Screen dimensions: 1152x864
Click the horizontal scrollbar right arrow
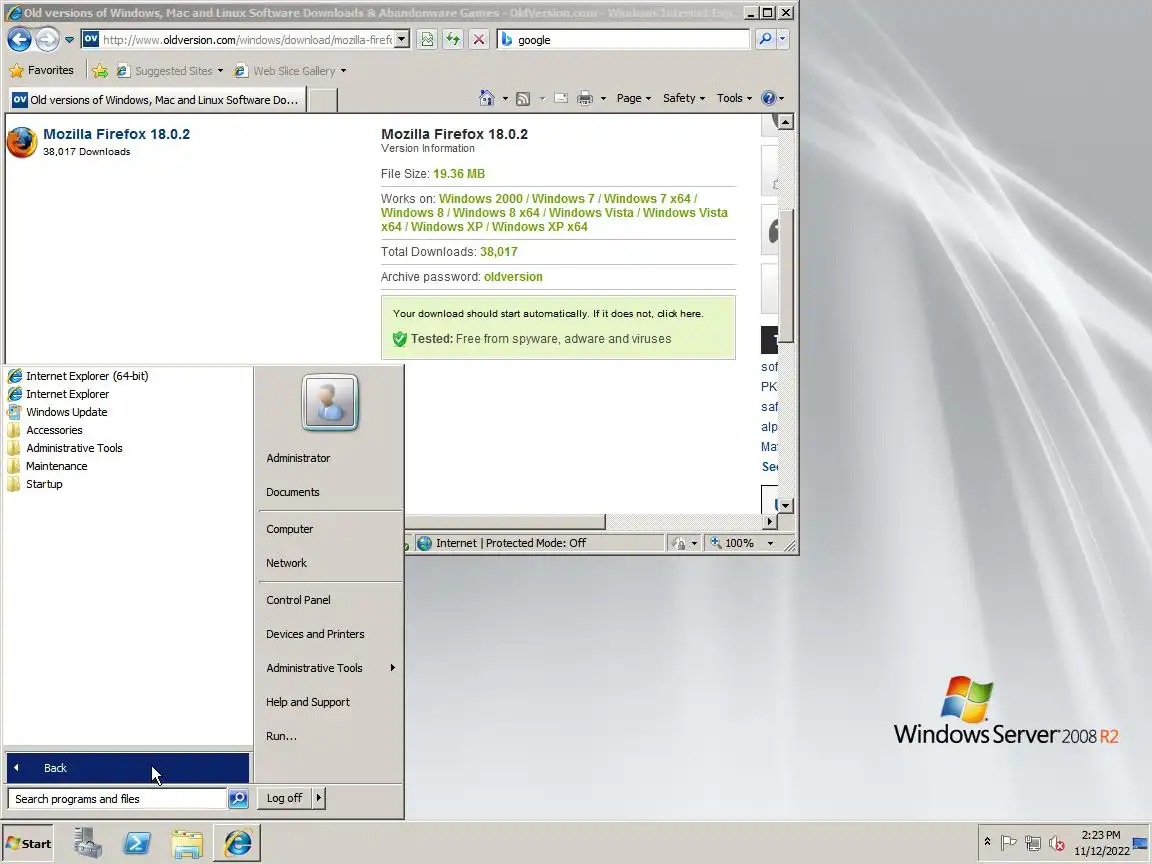coord(769,522)
